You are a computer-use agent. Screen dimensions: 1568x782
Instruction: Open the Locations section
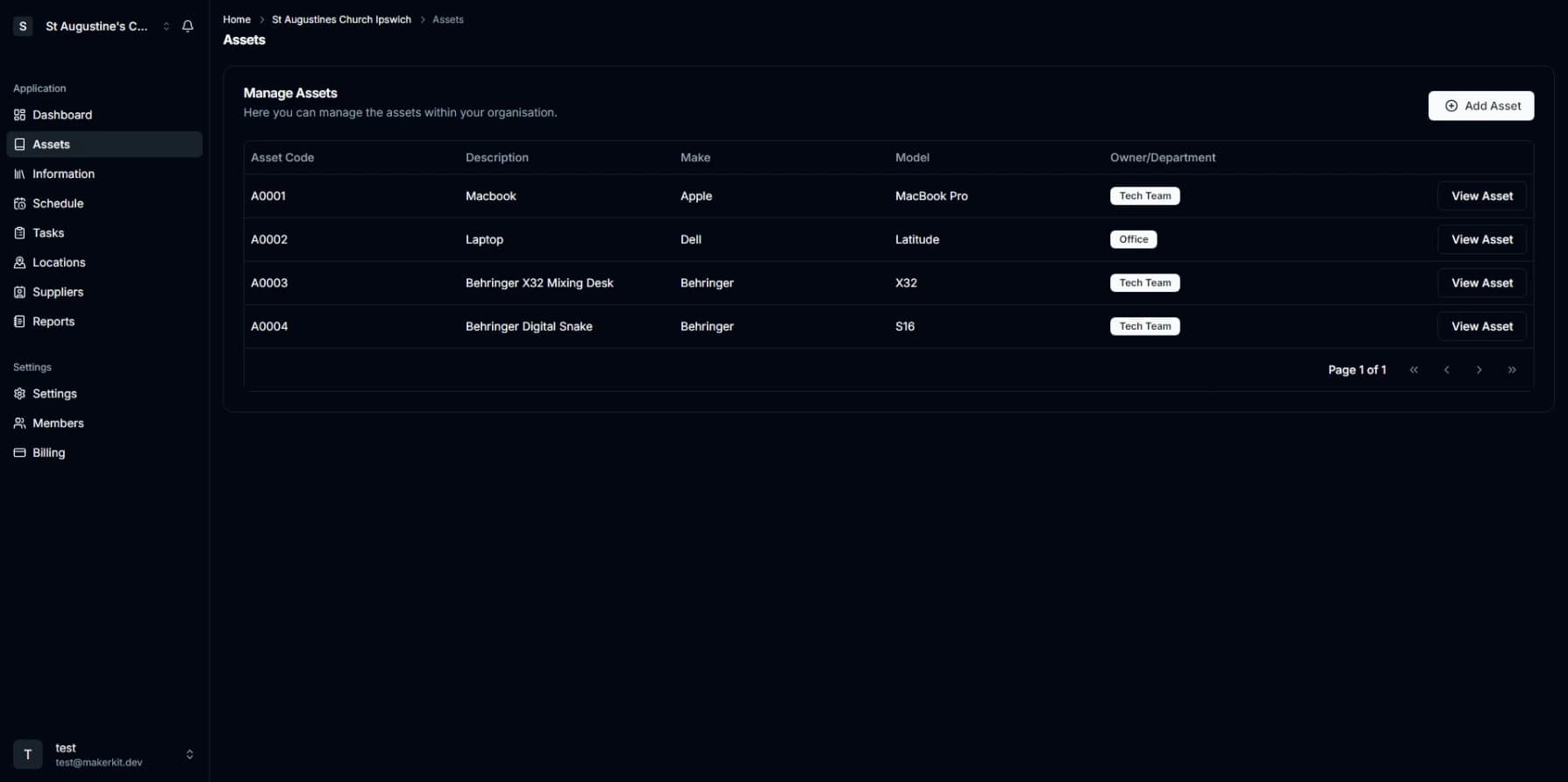click(x=104, y=262)
